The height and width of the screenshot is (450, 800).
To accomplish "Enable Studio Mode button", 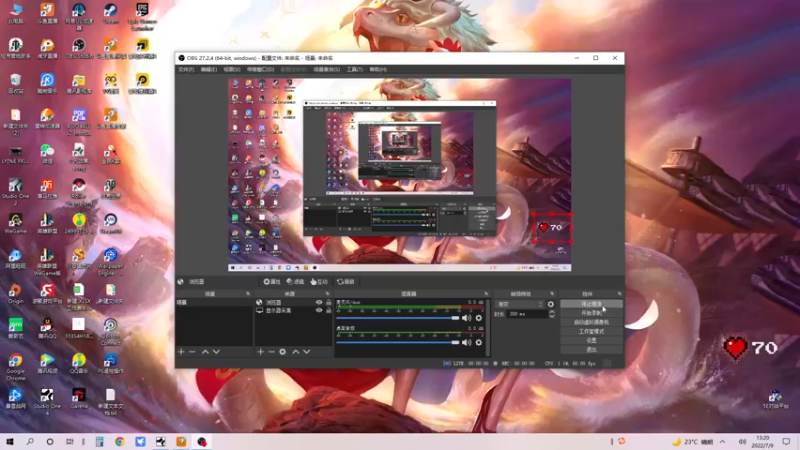I will (591, 331).
